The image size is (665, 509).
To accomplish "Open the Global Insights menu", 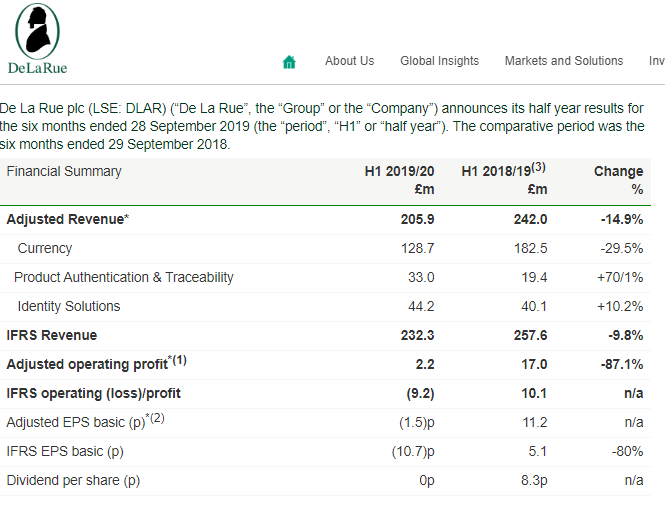I will 439,61.
